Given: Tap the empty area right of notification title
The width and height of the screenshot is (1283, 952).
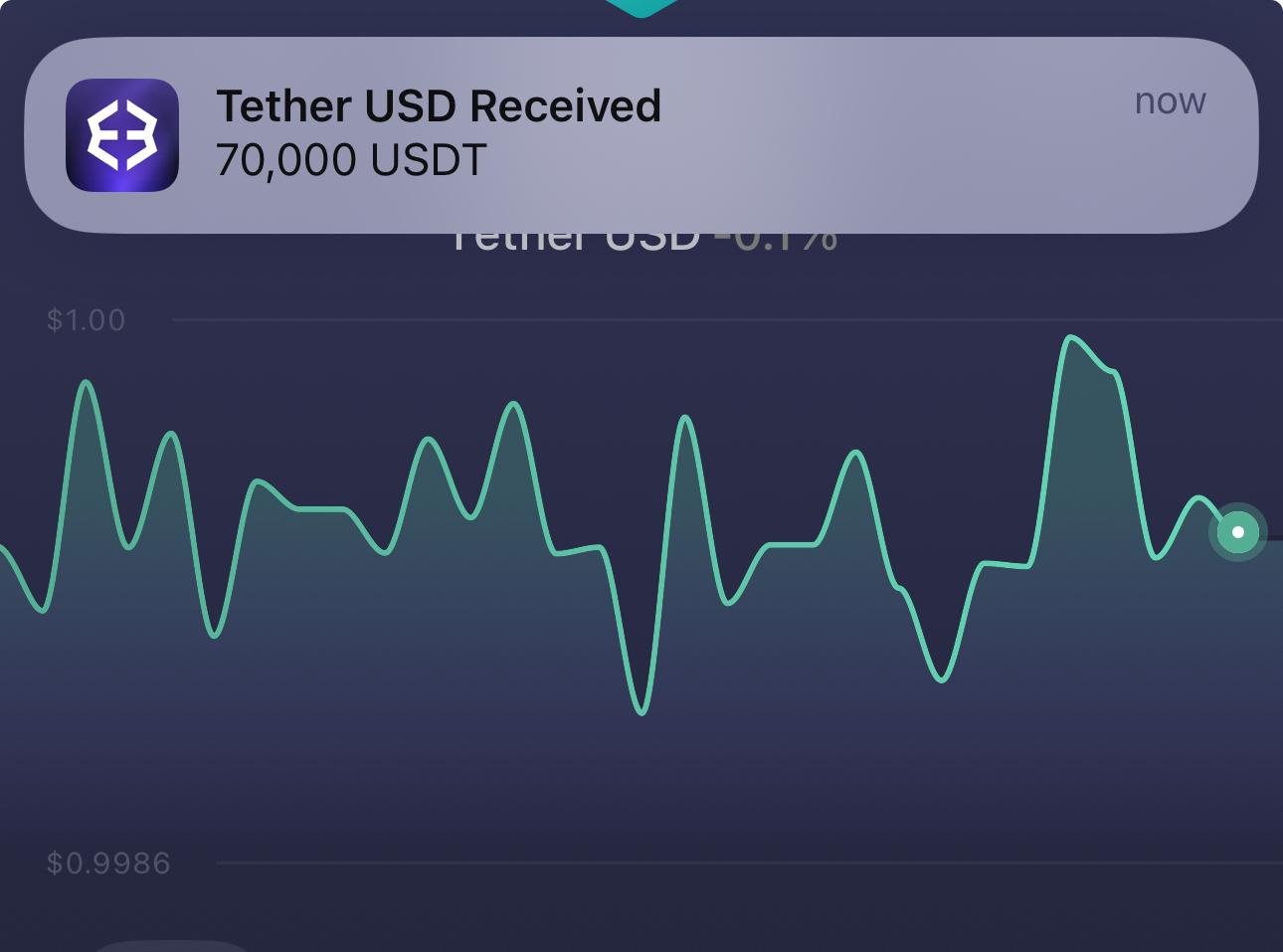Looking at the screenshot, I should (895, 106).
